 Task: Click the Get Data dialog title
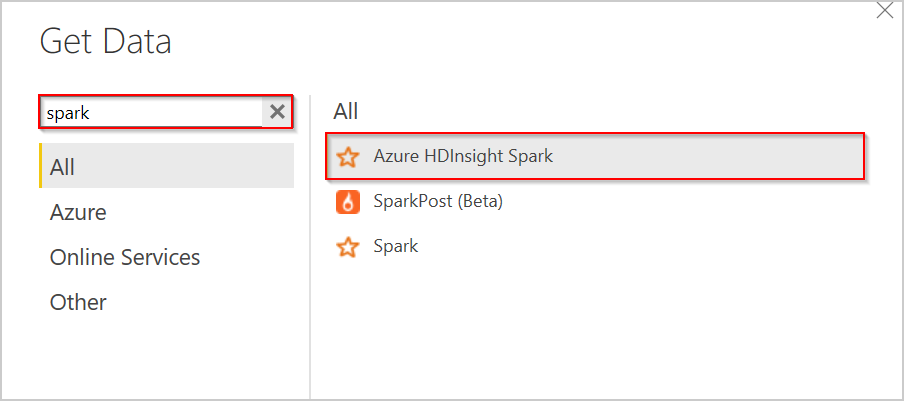[x=105, y=42]
